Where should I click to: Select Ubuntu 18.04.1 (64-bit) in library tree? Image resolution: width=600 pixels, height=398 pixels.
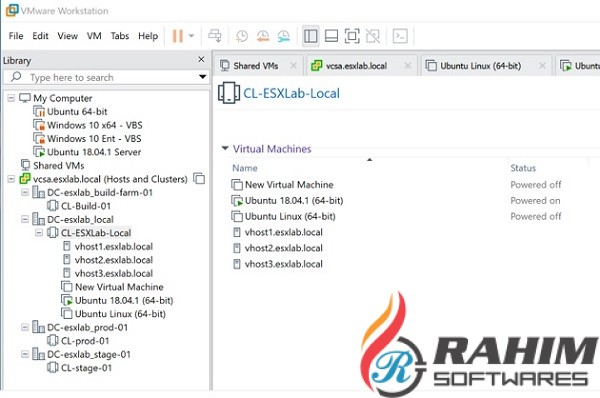(x=124, y=300)
